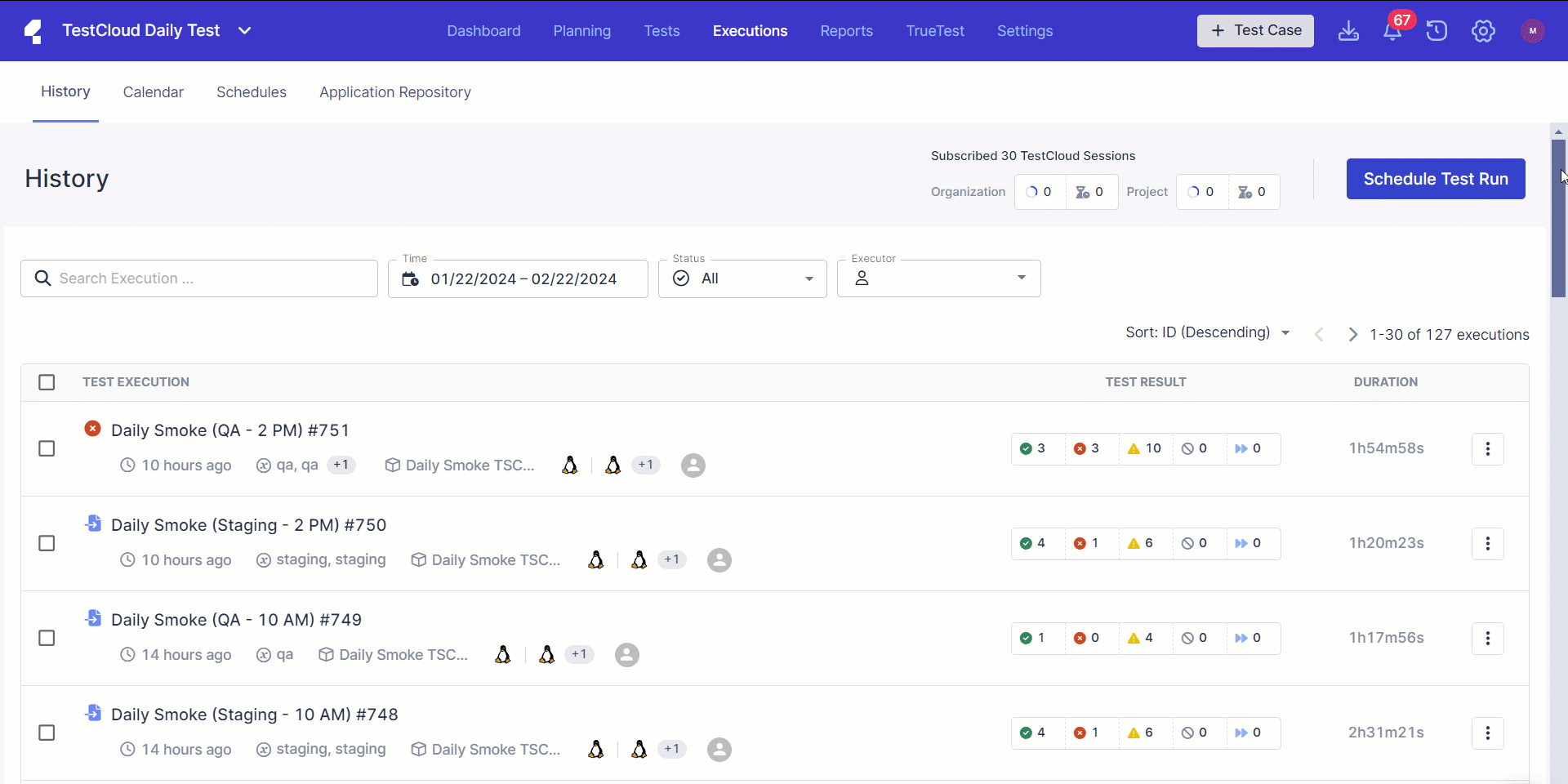Check the box for Daily Smoke #748
Viewport: 1568px width, 784px height.
click(x=47, y=733)
